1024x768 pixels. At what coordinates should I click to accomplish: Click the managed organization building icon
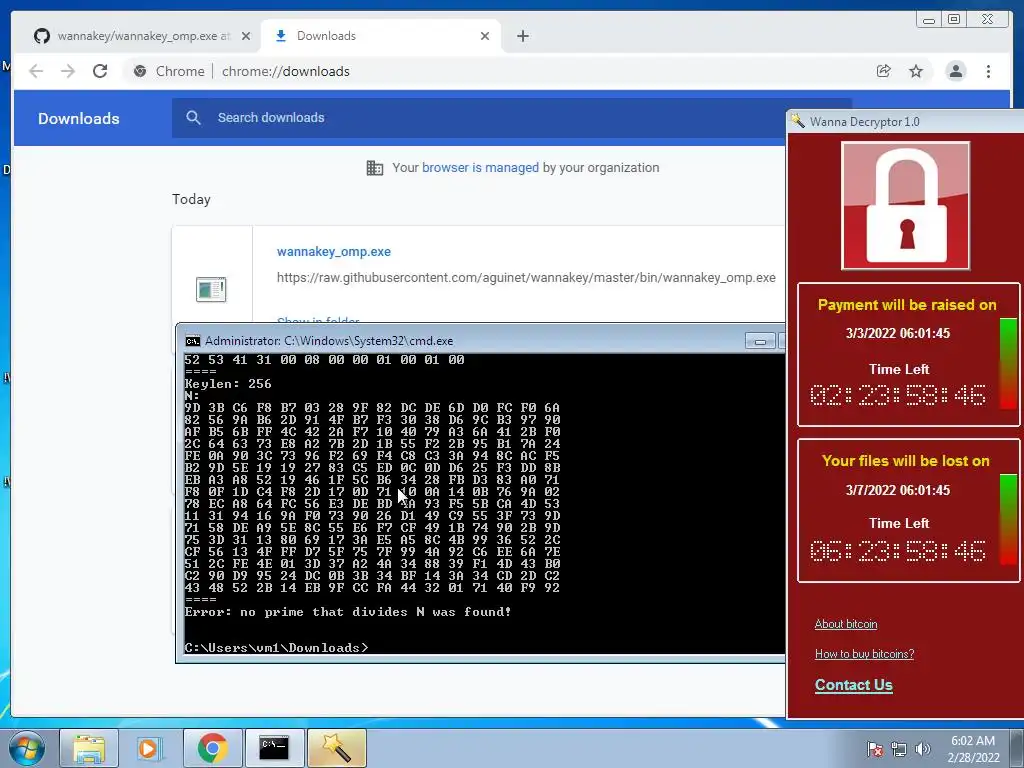(375, 168)
